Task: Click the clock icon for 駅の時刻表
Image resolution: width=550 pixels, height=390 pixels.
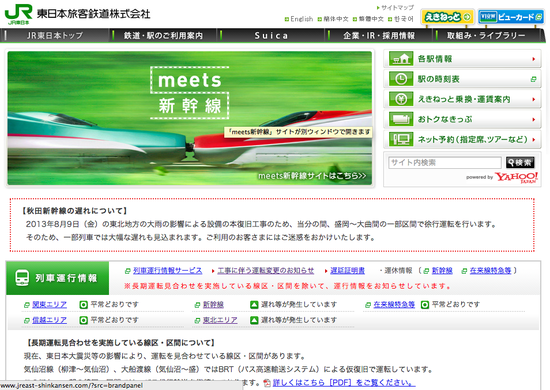Action: (x=401, y=79)
